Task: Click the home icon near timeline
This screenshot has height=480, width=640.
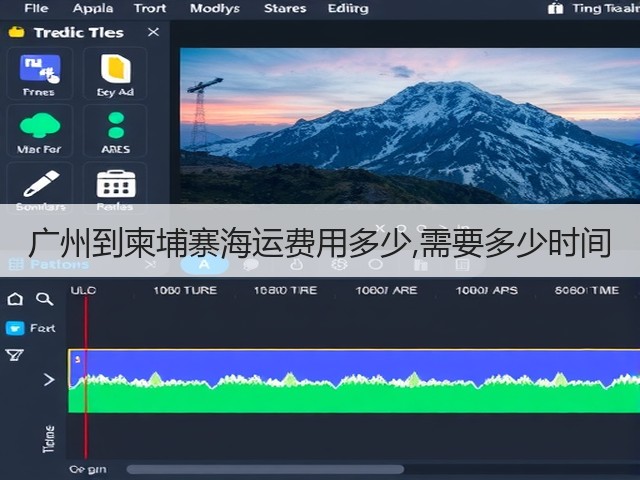Action: click(15, 299)
